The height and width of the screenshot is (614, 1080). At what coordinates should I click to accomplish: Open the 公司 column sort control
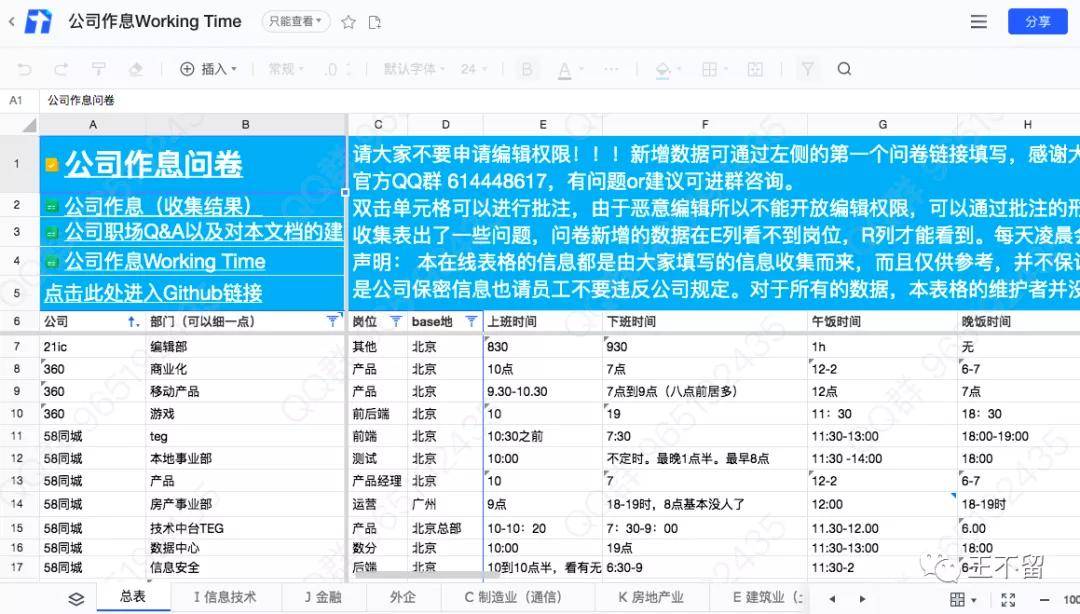(x=132, y=321)
